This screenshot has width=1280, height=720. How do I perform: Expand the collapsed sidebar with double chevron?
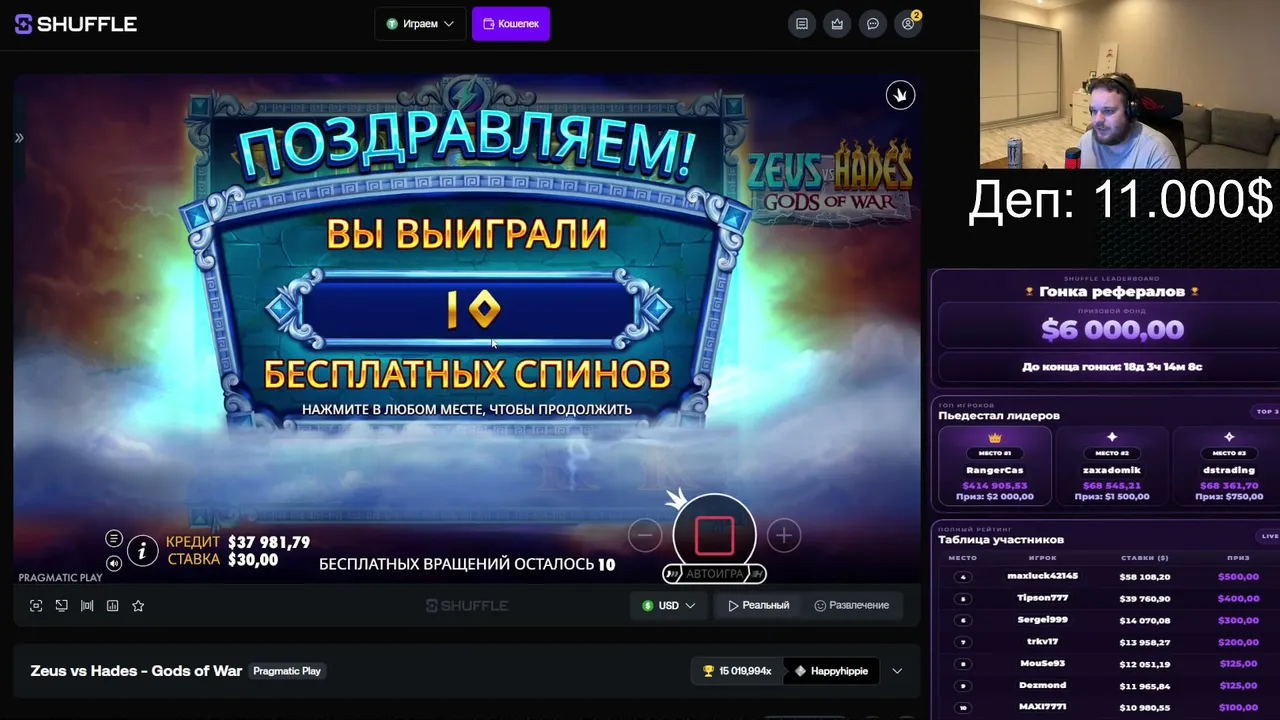pyautogui.click(x=19, y=138)
